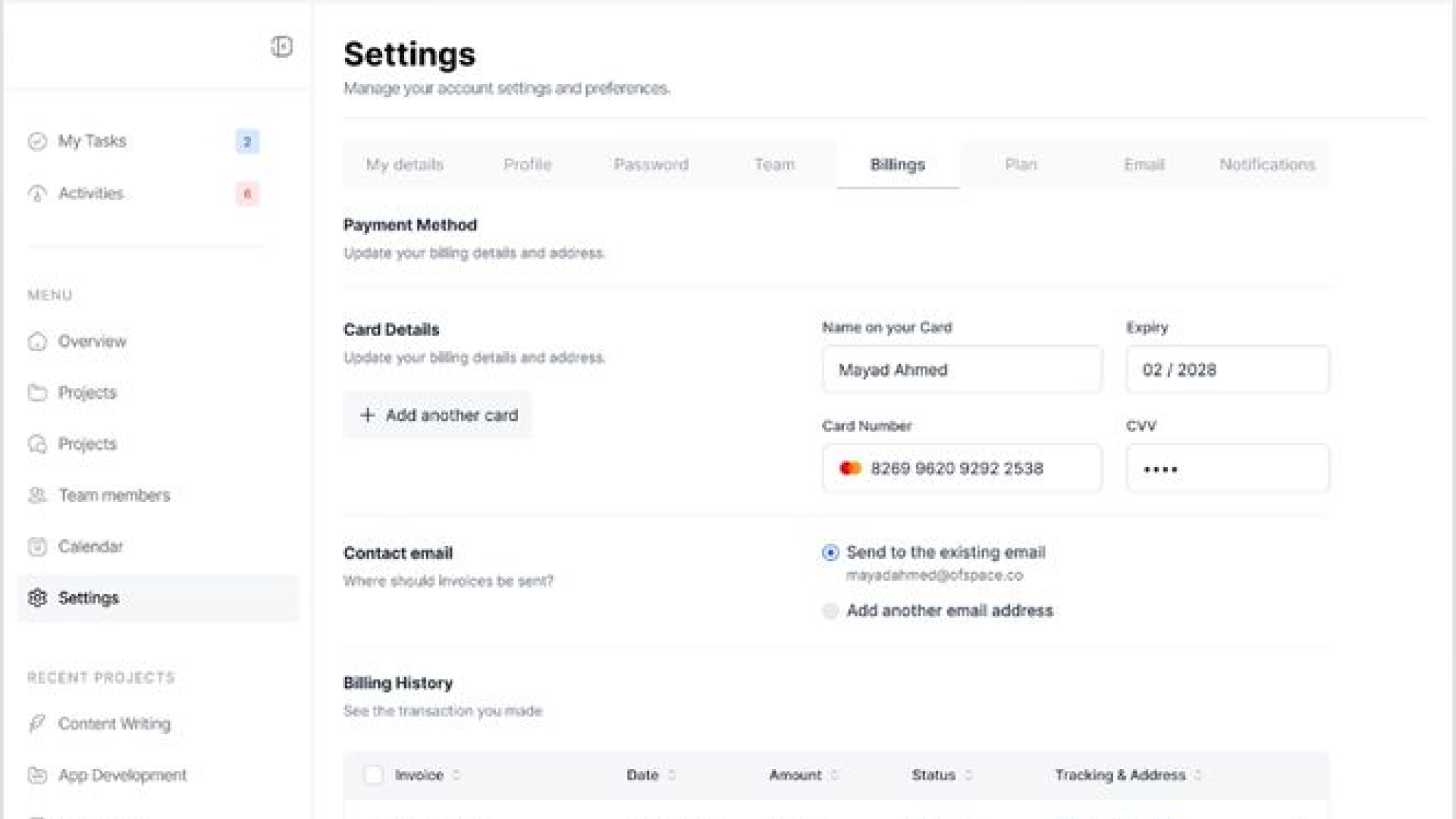1456x819 pixels.
Task: Open Activities icon in sidebar
Action: (37, 193)
